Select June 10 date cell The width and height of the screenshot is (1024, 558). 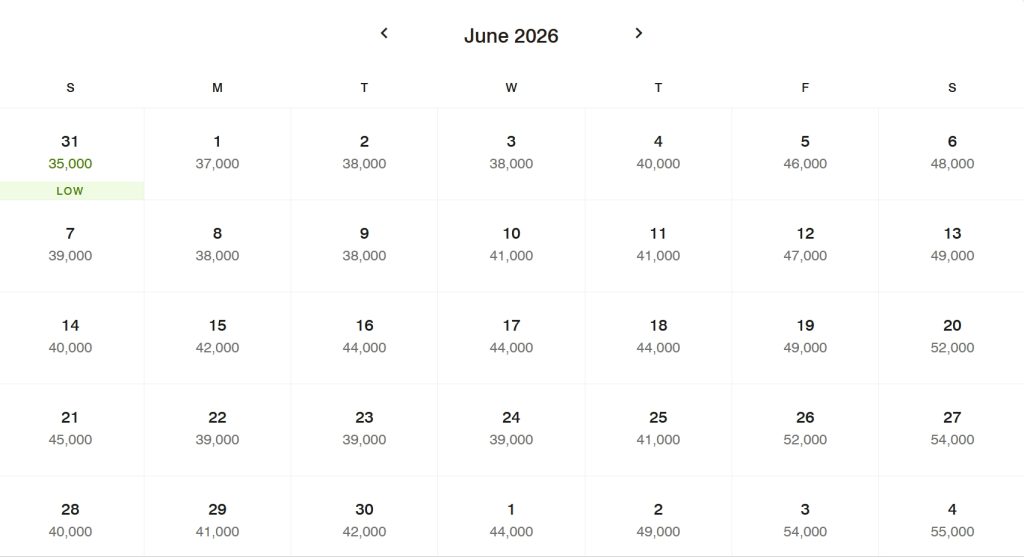pyautogui.click(x=511, y=245)
